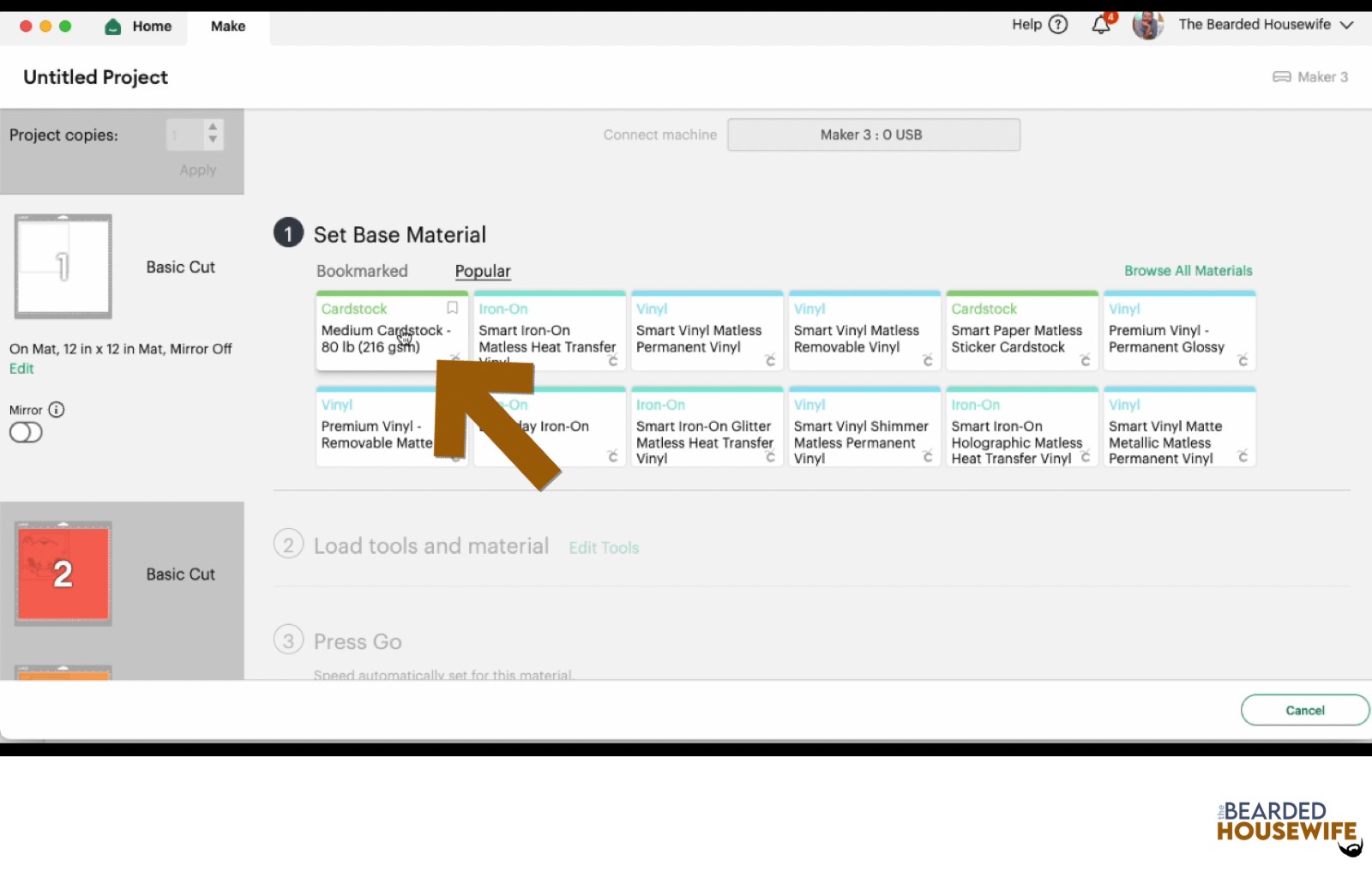Click Cricut logo on Smart Vinyl Matte Metallic card
This screenshot has width=1372, height=872.
point(1243,457)
